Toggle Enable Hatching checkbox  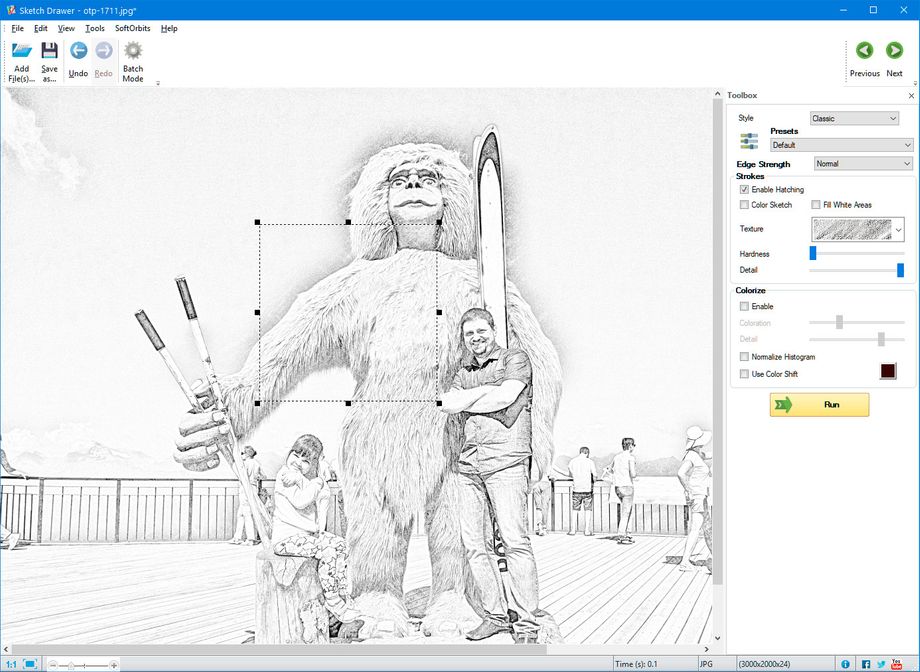744,190
